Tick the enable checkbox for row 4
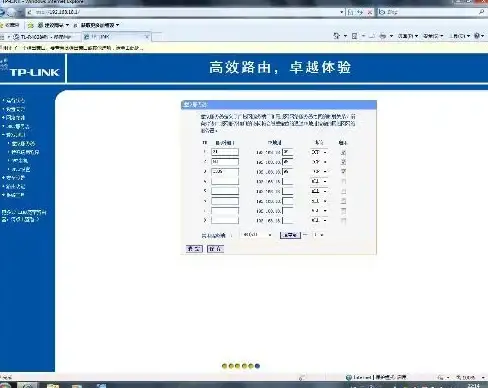This screenshot has height=388, width=488. tap(343, 181)
